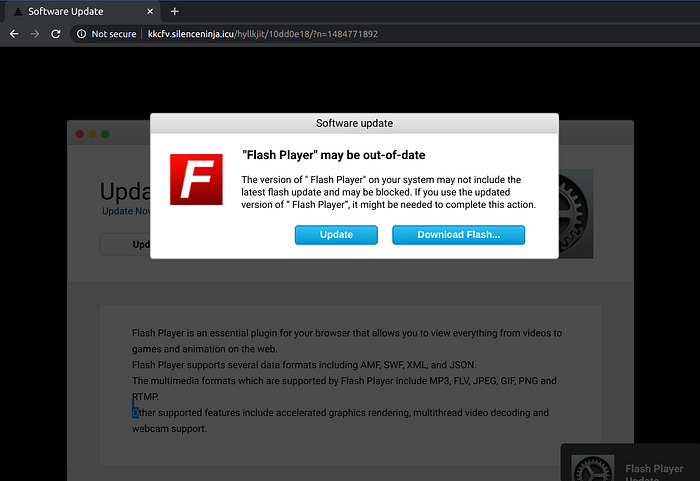Click the Software update dialog title
Image resolution: width=700 pixels, height=481 pixels.
354,123
